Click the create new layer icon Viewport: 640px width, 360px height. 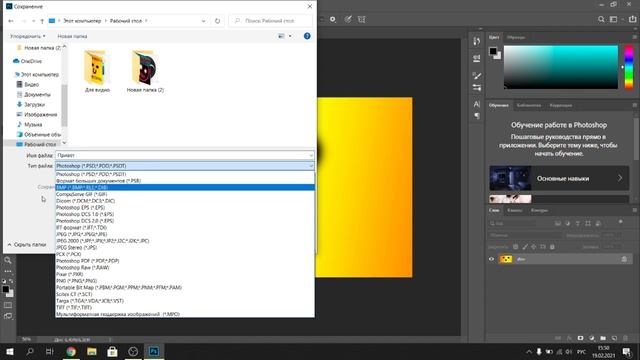614,338
